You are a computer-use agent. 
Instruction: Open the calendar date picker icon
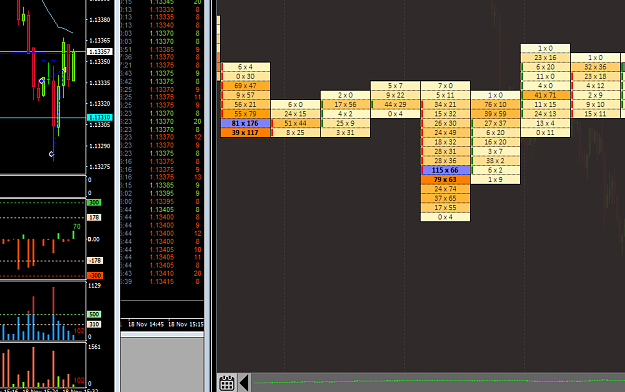227,383
